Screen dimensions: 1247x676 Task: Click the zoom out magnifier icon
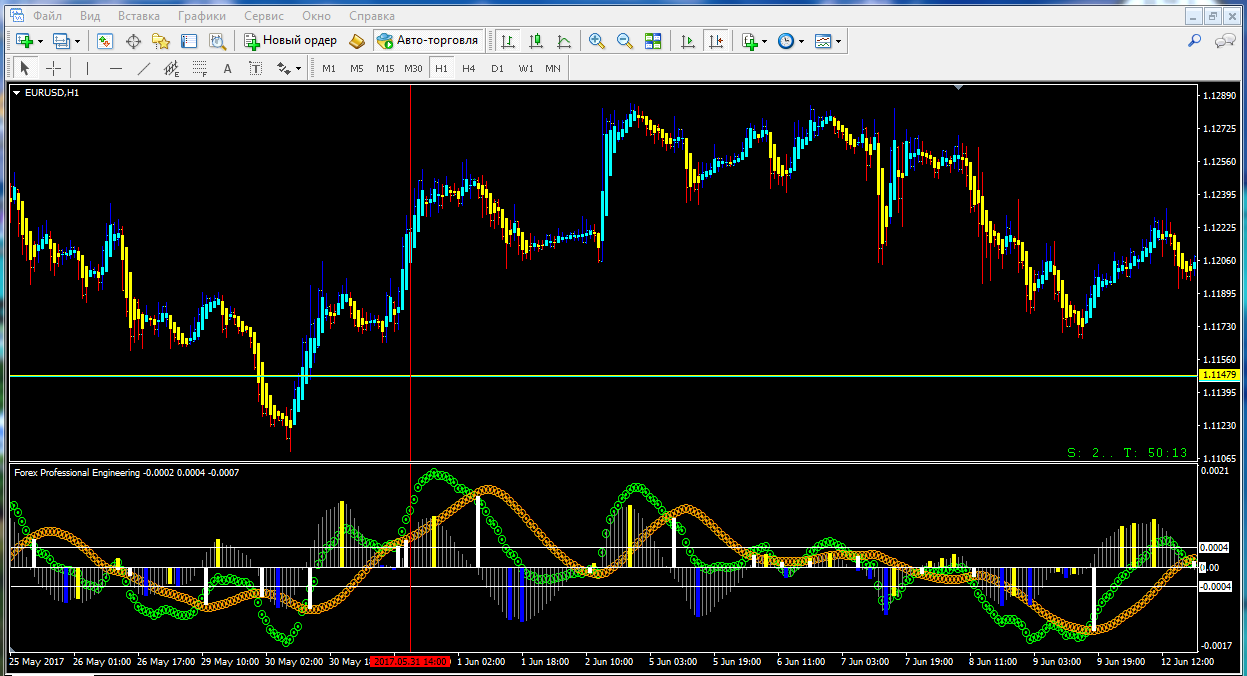(625, 41)
